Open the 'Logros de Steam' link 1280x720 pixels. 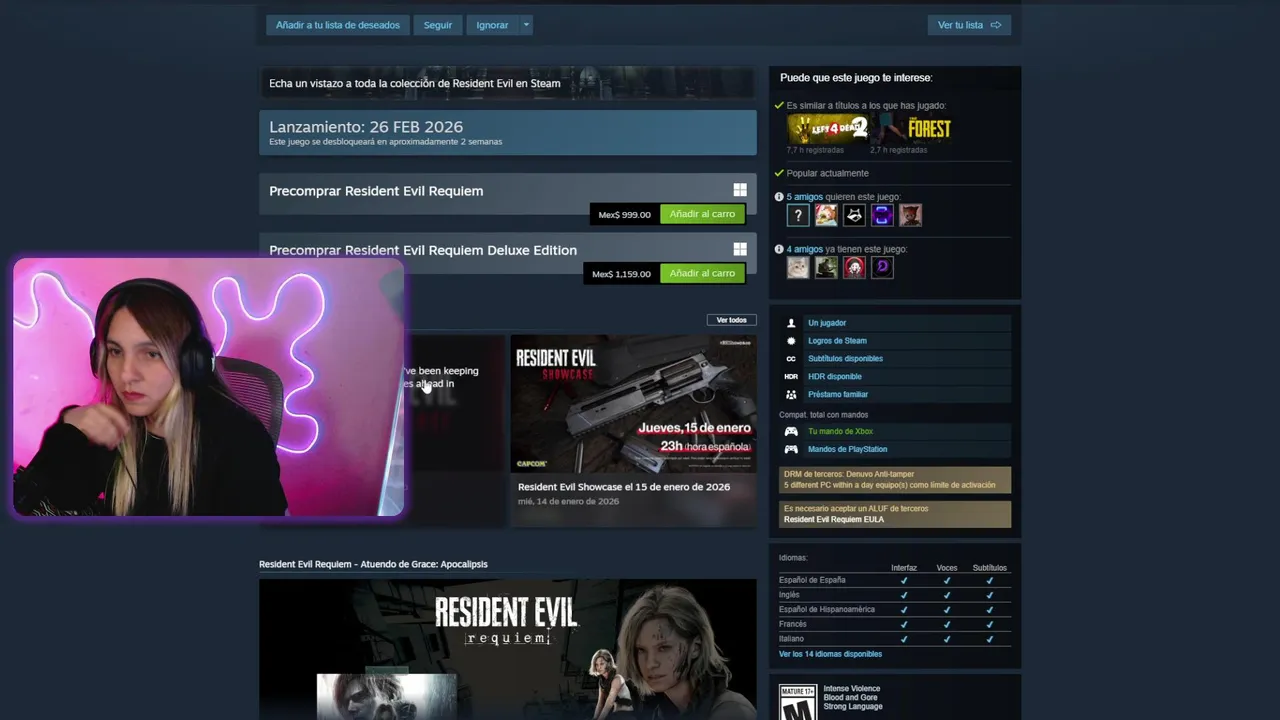837,341
